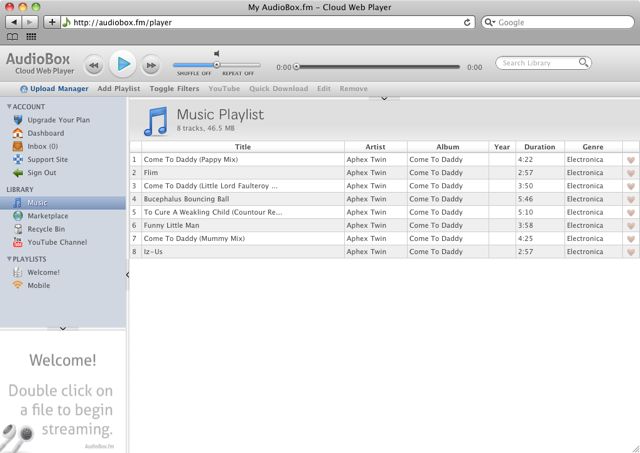Viewport: 640px width, 453px height.
Task: Click the audiobox.fm/player address bar
Action: click(268, 22)
